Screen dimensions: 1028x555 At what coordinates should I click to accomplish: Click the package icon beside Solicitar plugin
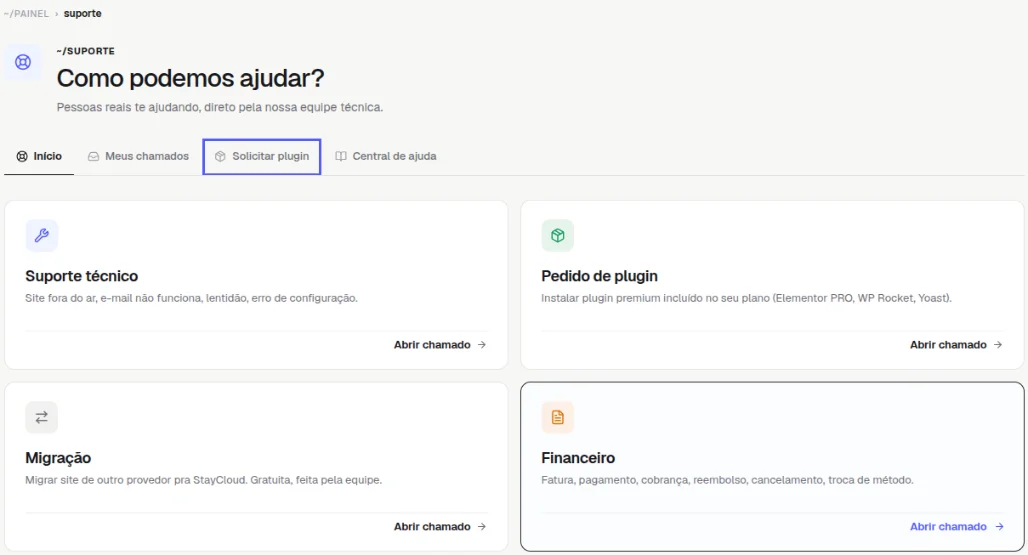coord(220,156)
